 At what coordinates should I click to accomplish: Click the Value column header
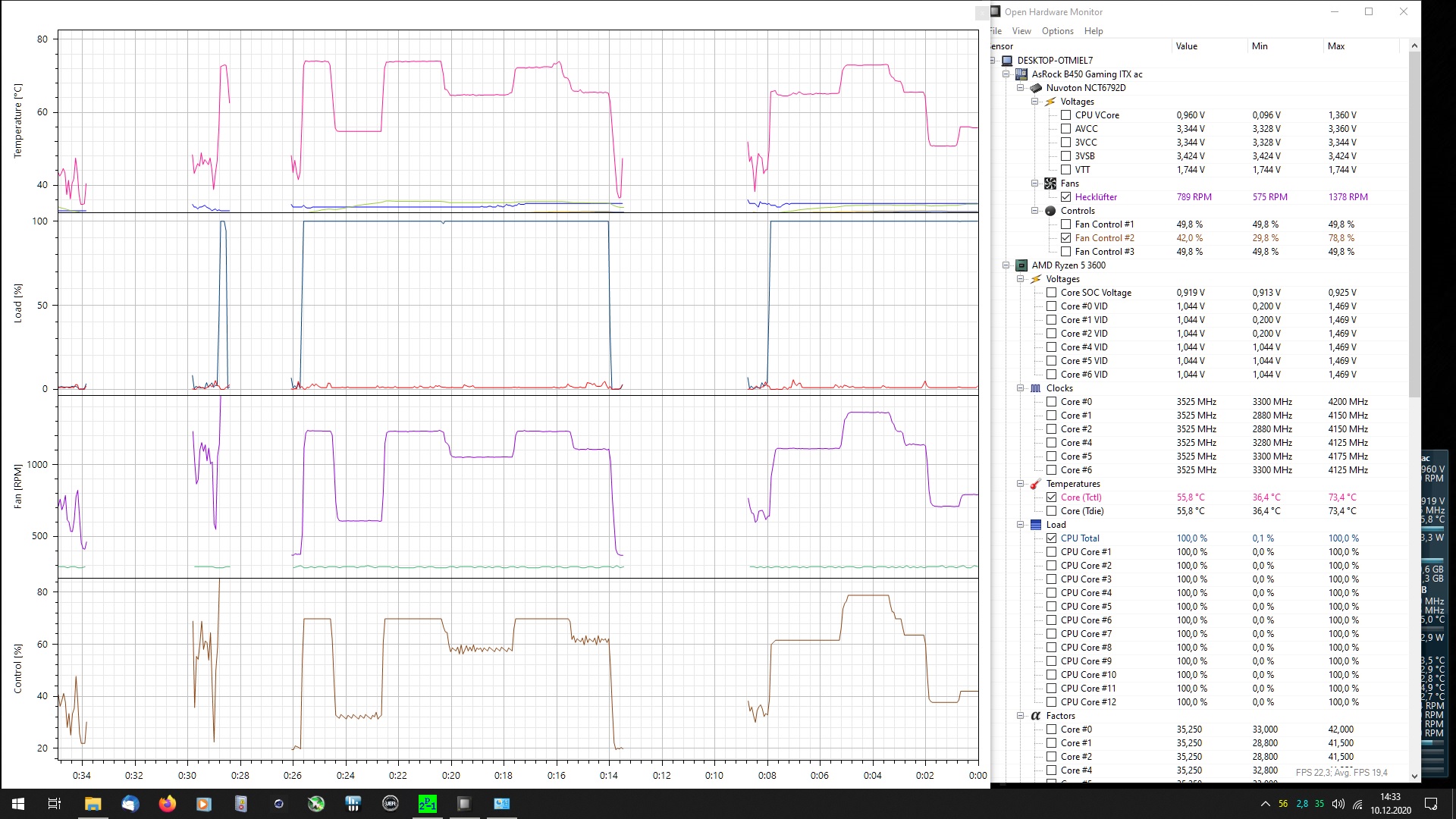[1187, 46]
